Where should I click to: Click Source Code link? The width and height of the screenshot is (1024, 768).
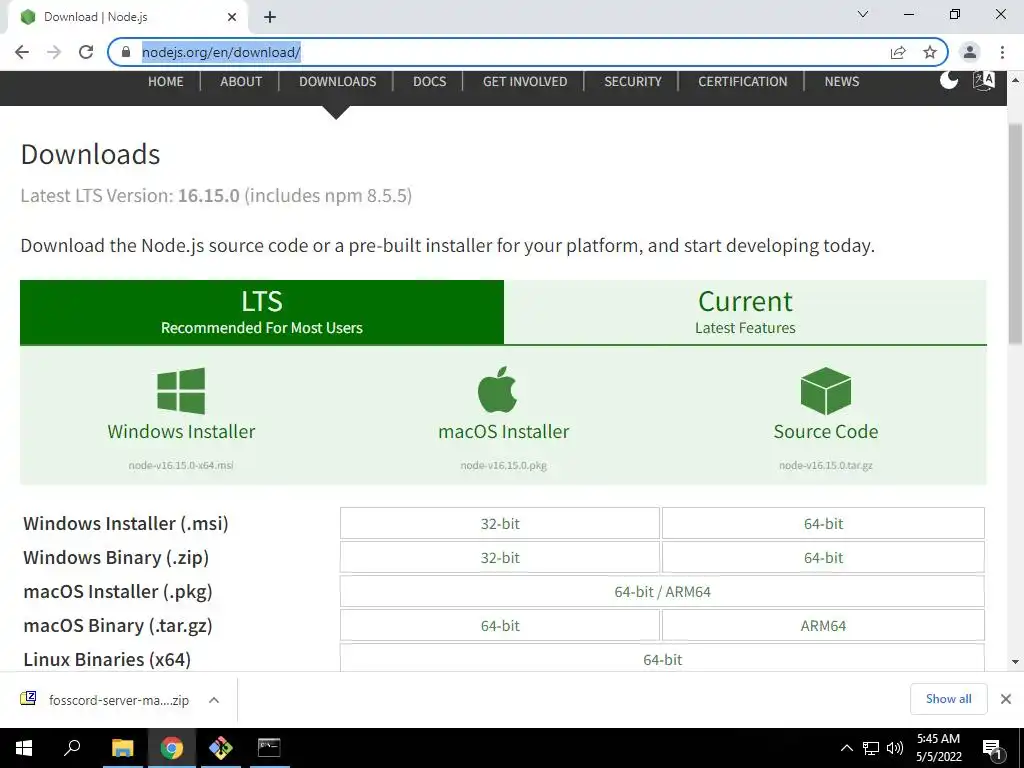pyautogui.click(x=825, y=432)
